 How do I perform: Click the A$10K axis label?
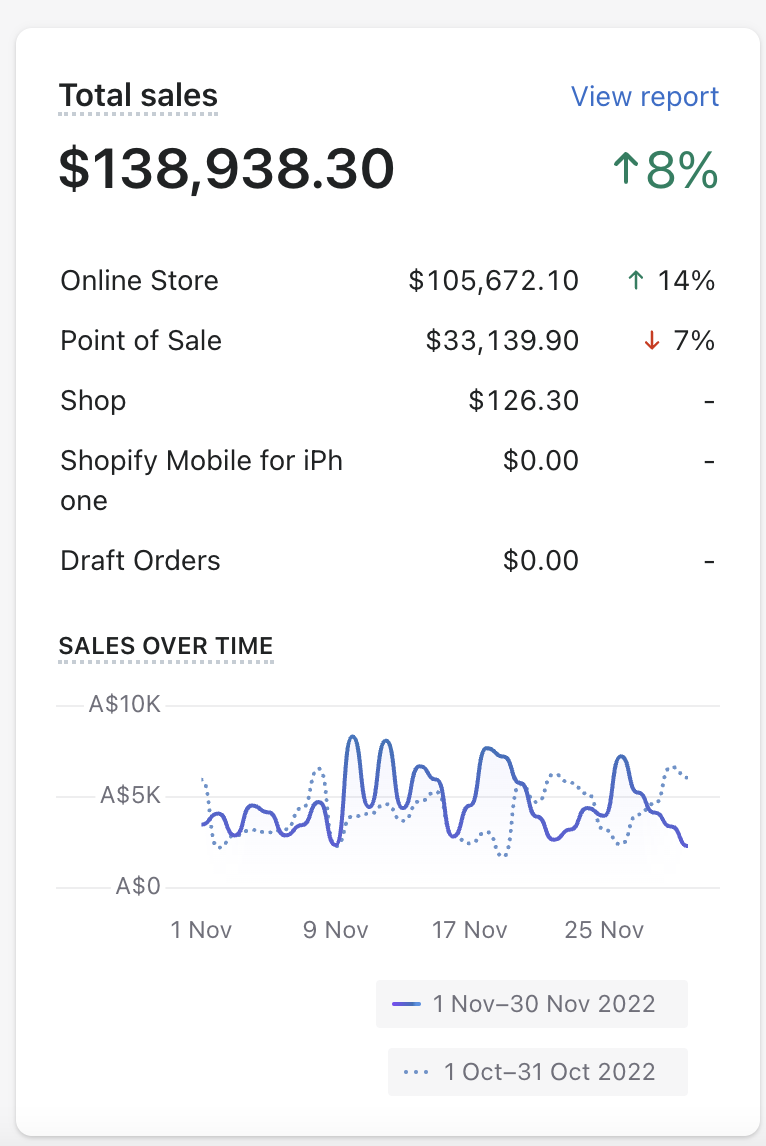point(125,705)
